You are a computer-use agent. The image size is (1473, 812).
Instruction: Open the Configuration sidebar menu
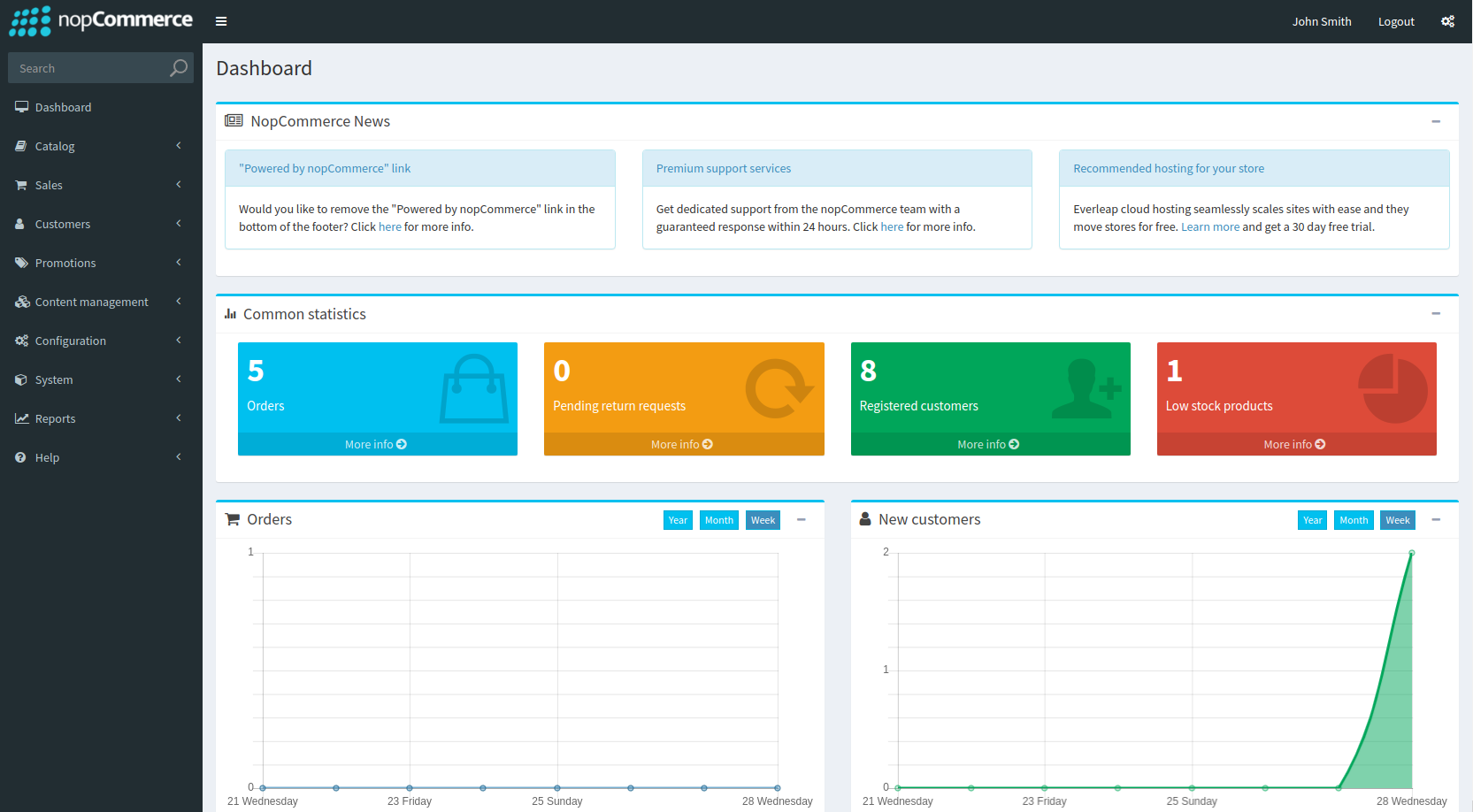tap(99, 341)
